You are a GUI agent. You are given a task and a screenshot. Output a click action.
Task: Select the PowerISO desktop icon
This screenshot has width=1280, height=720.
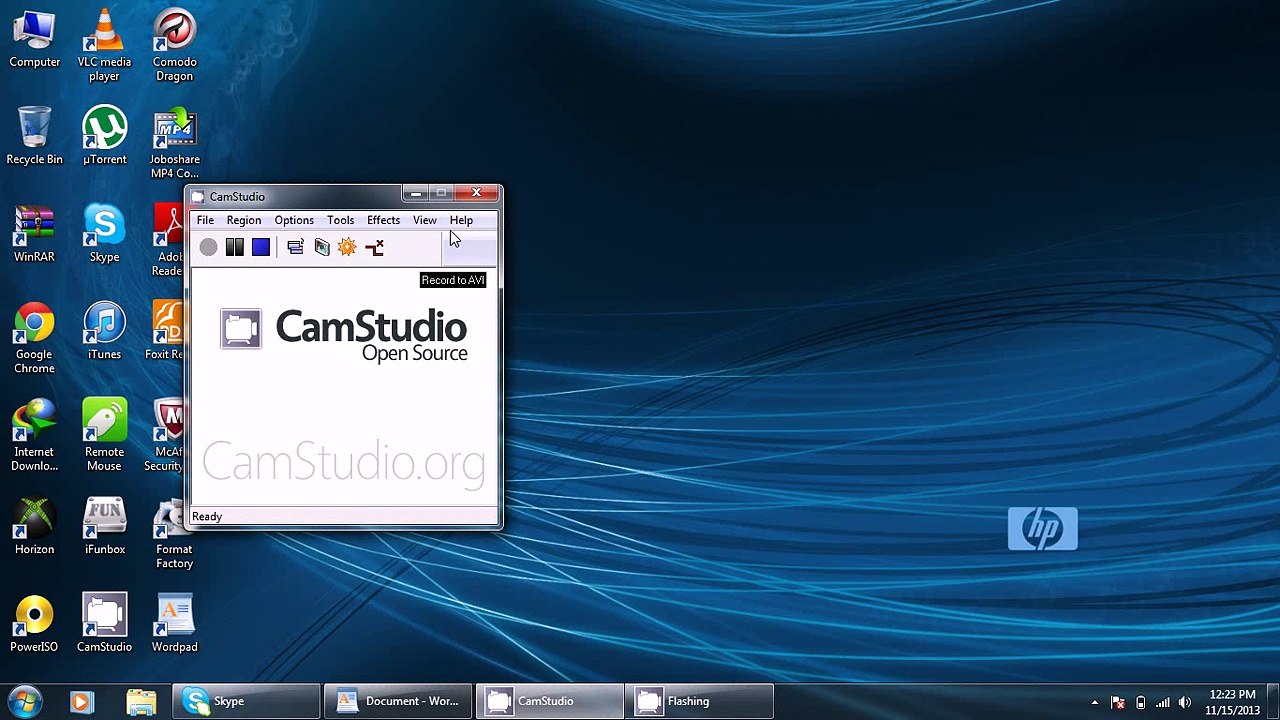coord(35,624)
